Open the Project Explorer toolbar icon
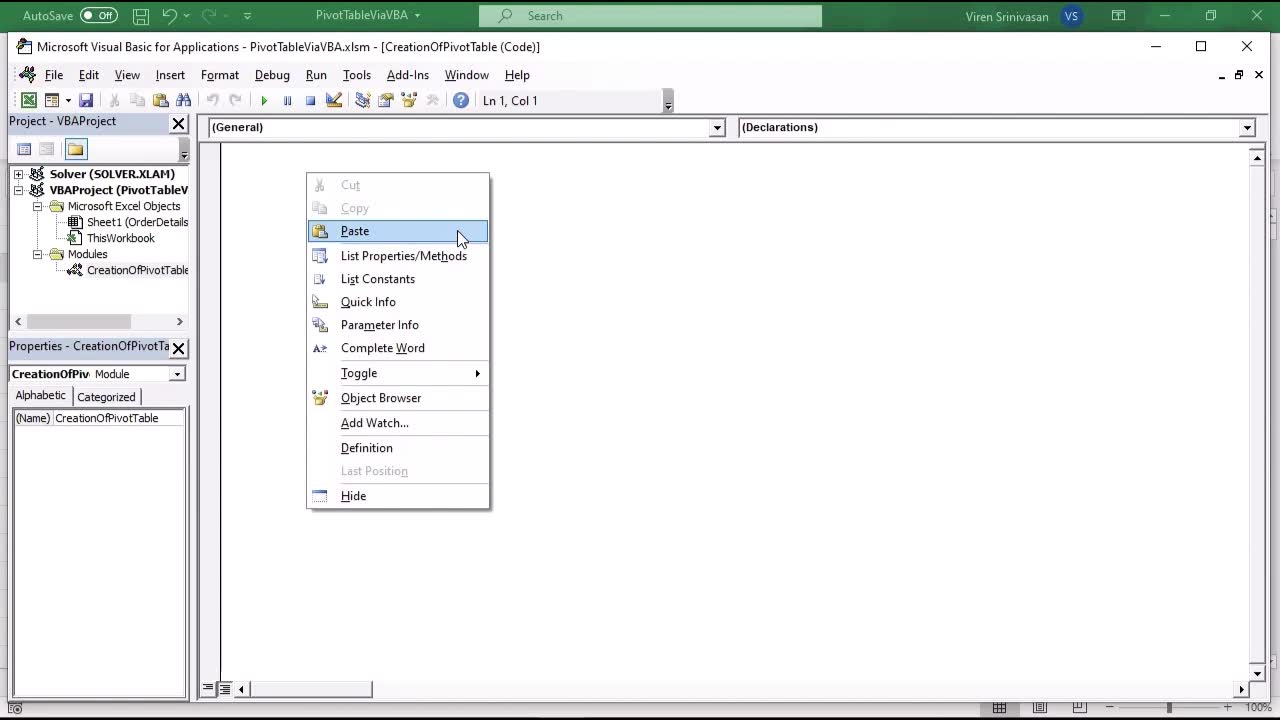The height and width of the screenshot is (720, 1280). pos(362,100)
